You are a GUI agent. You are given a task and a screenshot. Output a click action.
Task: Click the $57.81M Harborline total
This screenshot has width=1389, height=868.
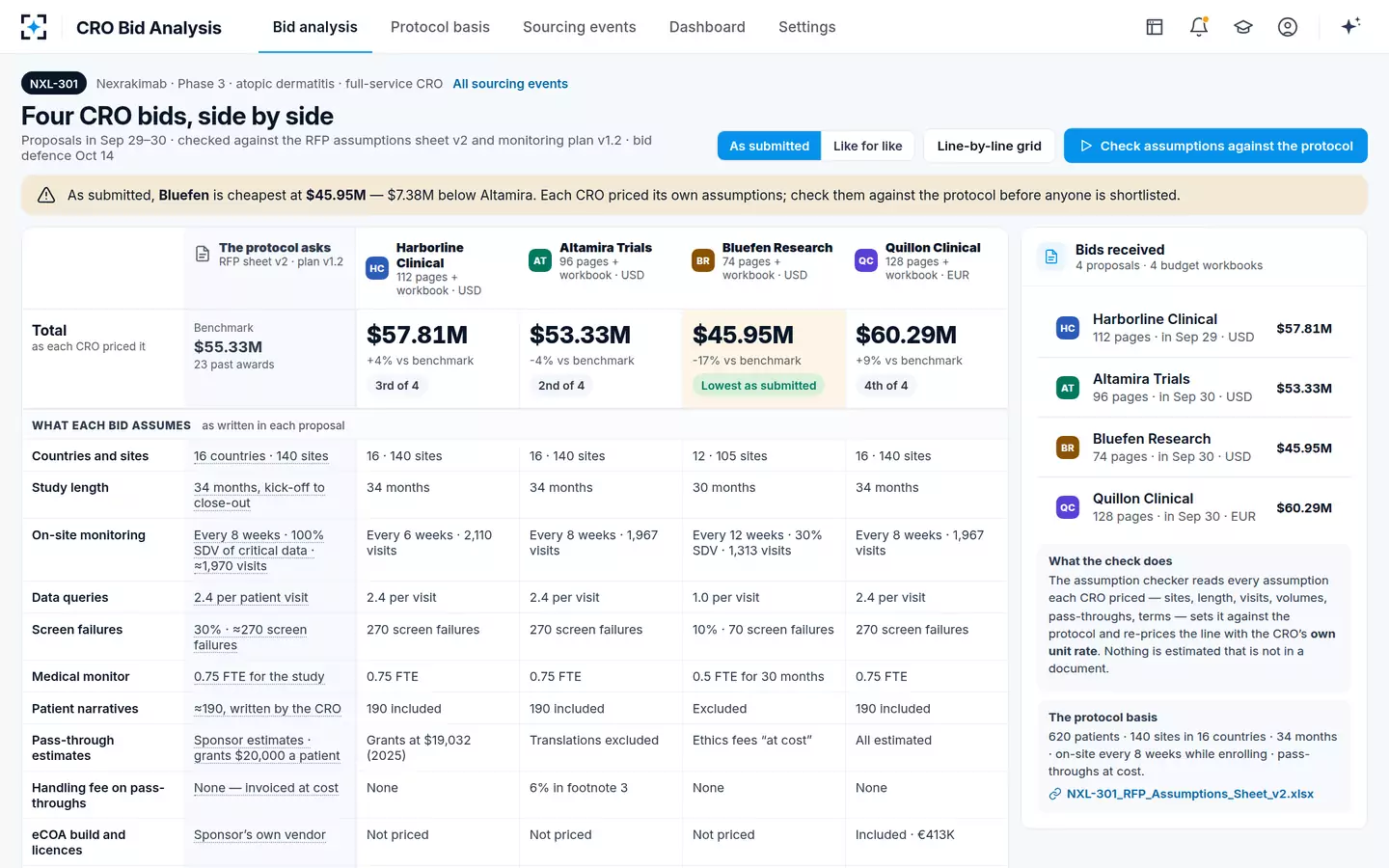[x=417, y=335]
